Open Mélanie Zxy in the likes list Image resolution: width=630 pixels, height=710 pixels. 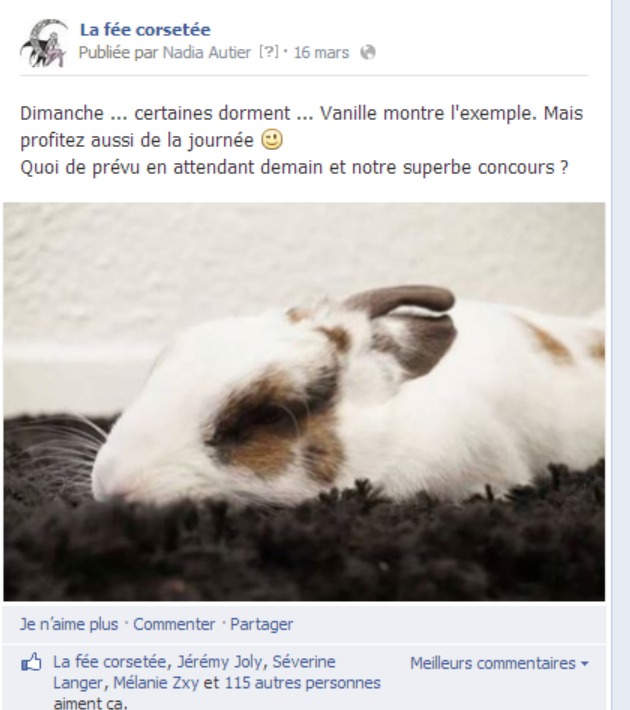pyautogui.click(x=156, y=683)
